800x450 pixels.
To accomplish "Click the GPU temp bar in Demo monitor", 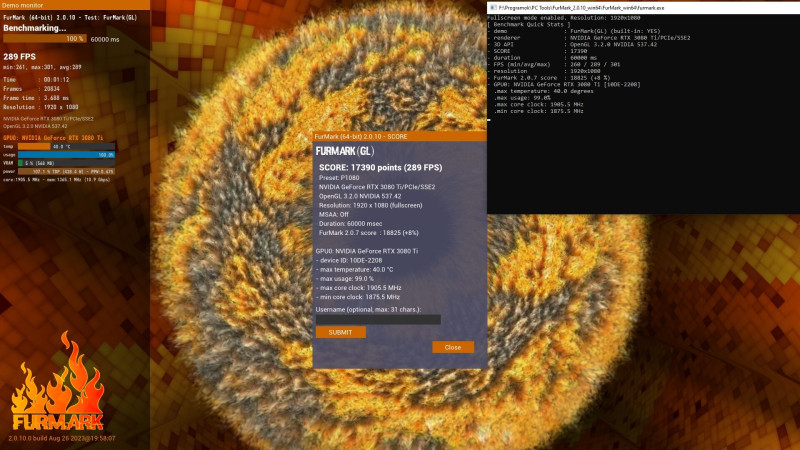I will click(x=66, y=146).
